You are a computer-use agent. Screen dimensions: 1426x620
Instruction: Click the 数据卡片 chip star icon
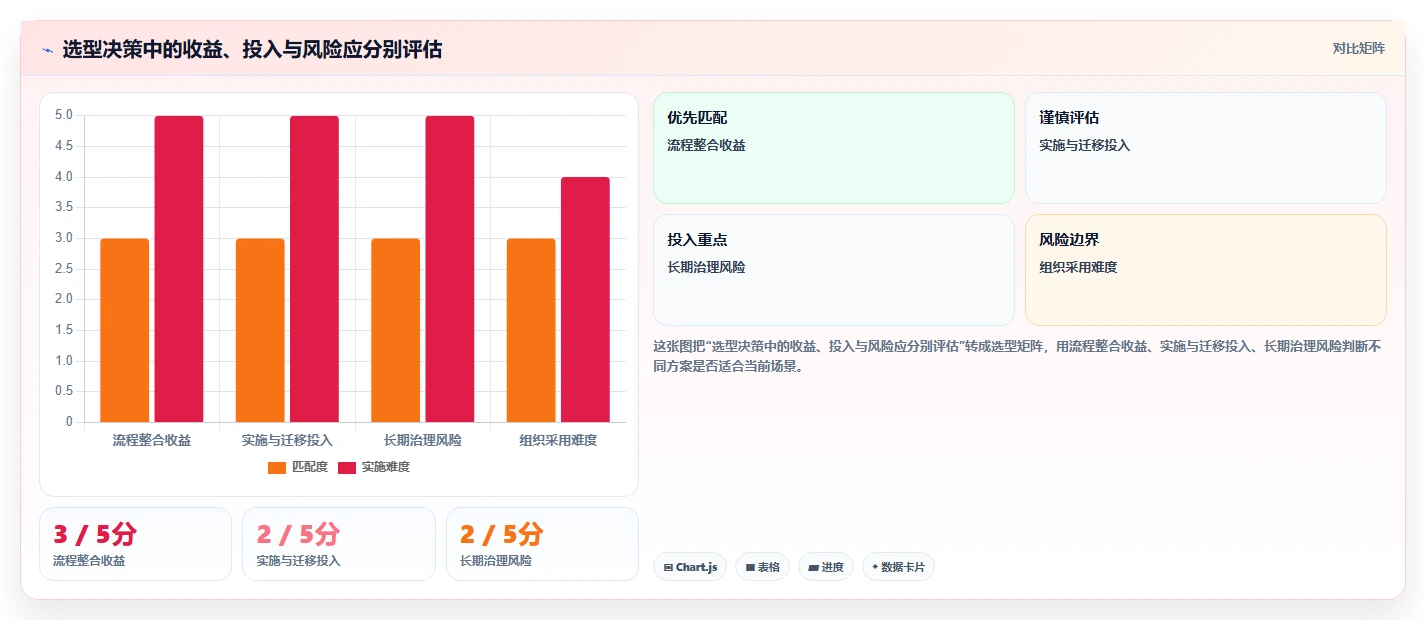click(875, 567)
